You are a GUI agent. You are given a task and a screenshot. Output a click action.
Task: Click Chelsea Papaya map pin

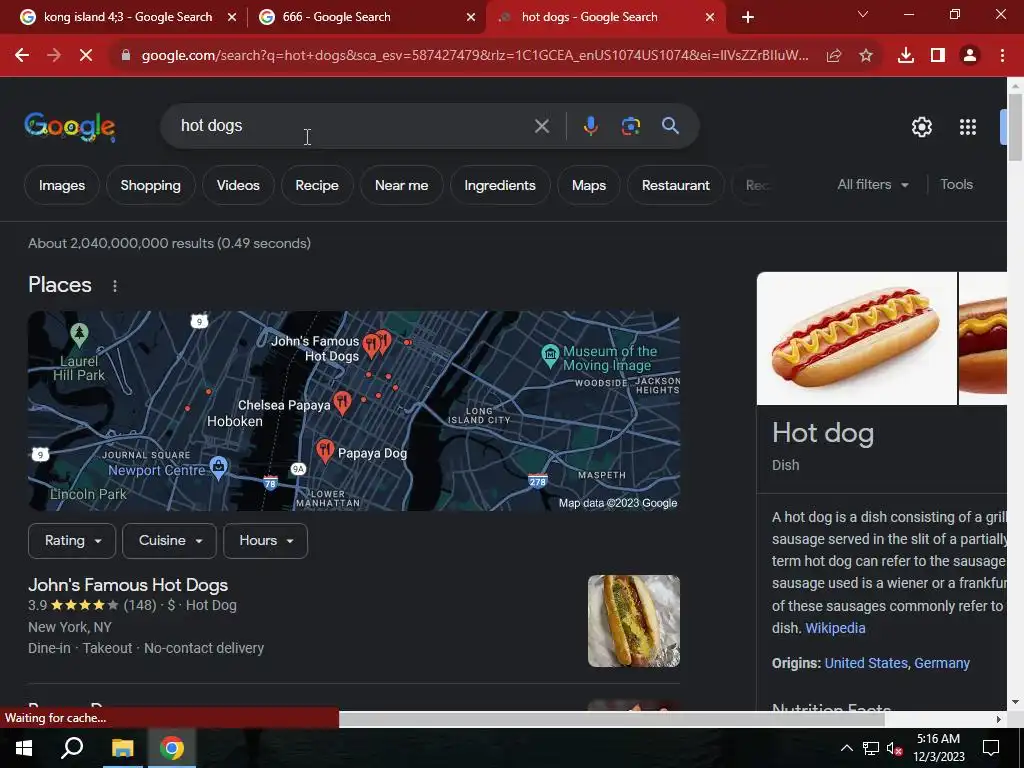point(342,403)
